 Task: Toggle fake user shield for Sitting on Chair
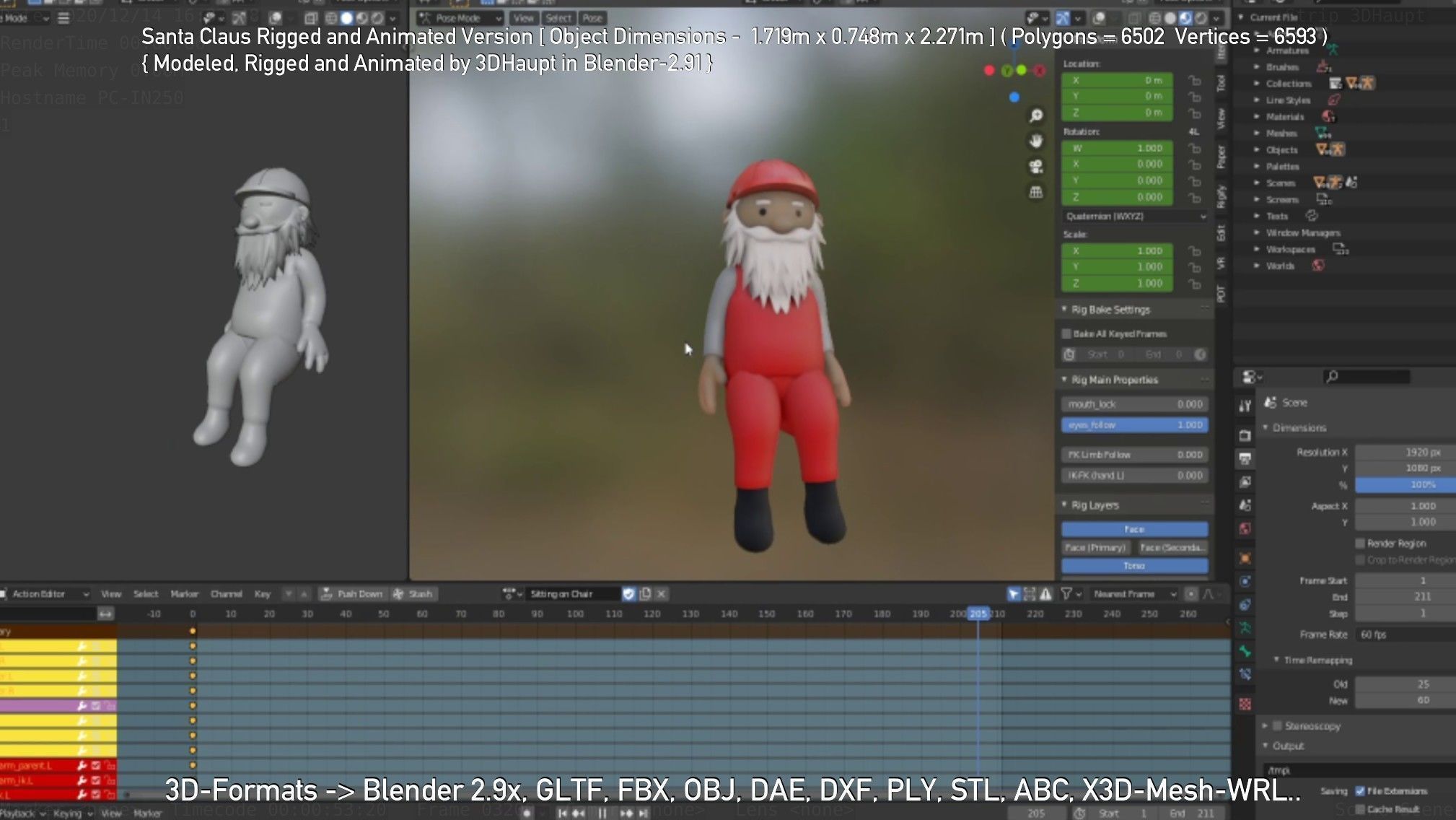pos(628,594)
